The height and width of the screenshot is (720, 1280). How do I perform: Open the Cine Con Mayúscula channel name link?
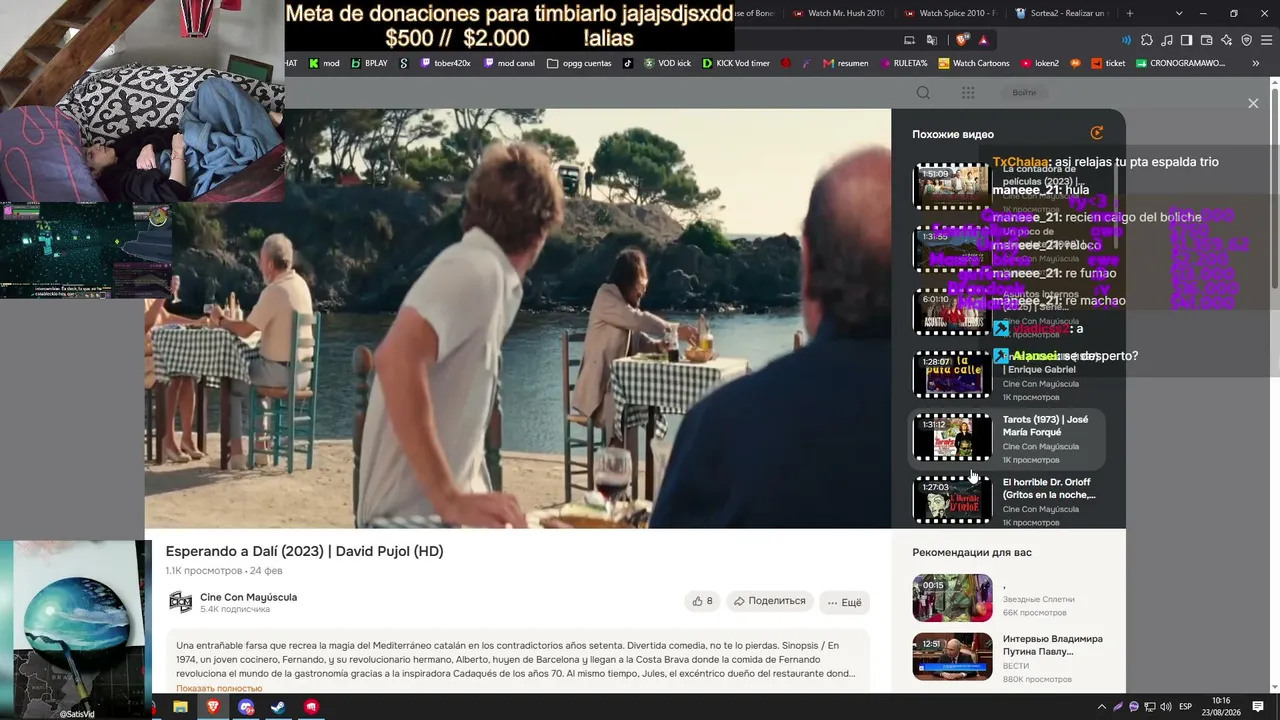pyautogui.click(x=248, y=597)
